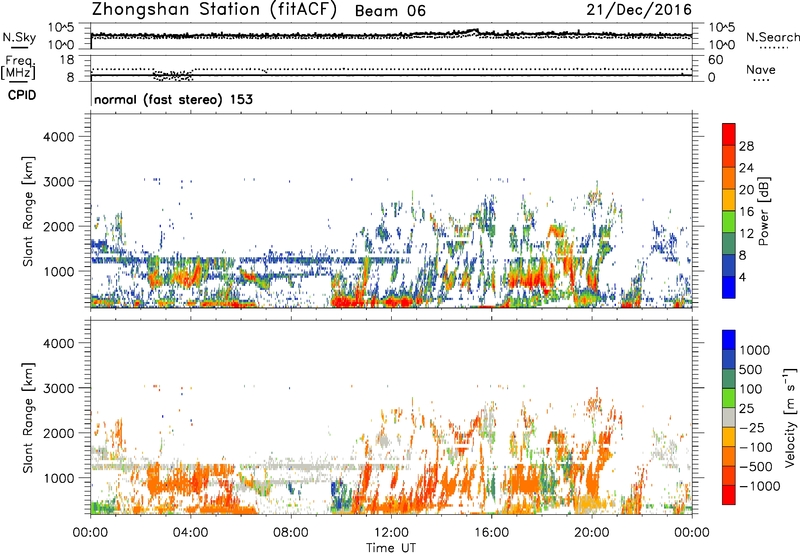Screen dimensions: 800x554
Task: Click the "24" label on Power colorbar
Action: 746,168
